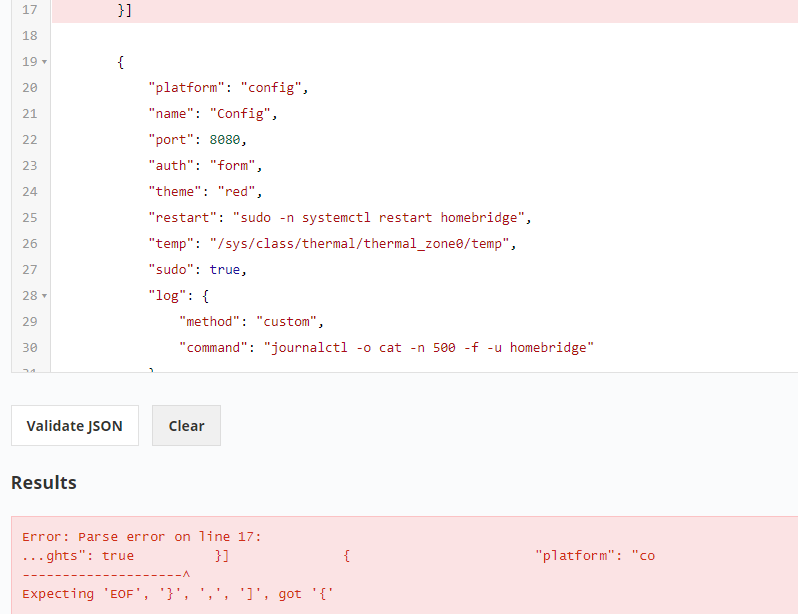Screen dimensions: 798x614
Task: Click the port number 8080
Action: (225, 140)
